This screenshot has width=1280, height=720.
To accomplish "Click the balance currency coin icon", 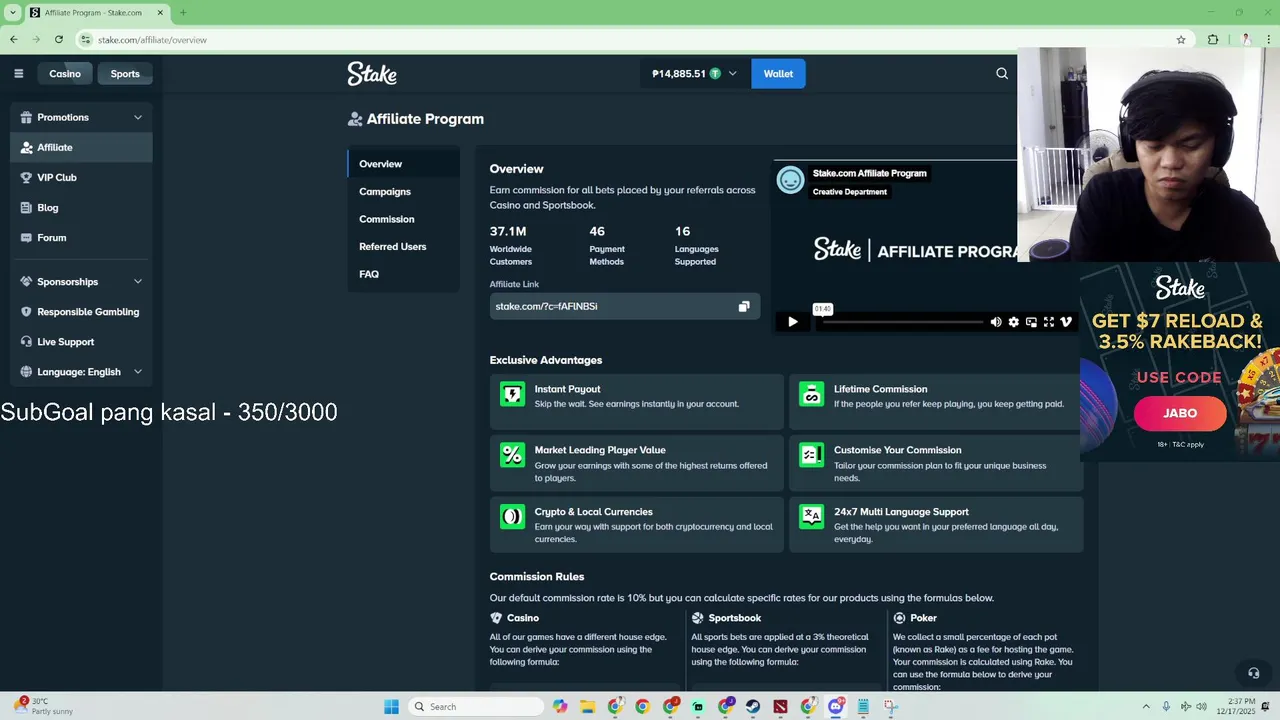I will click(715, 74).
